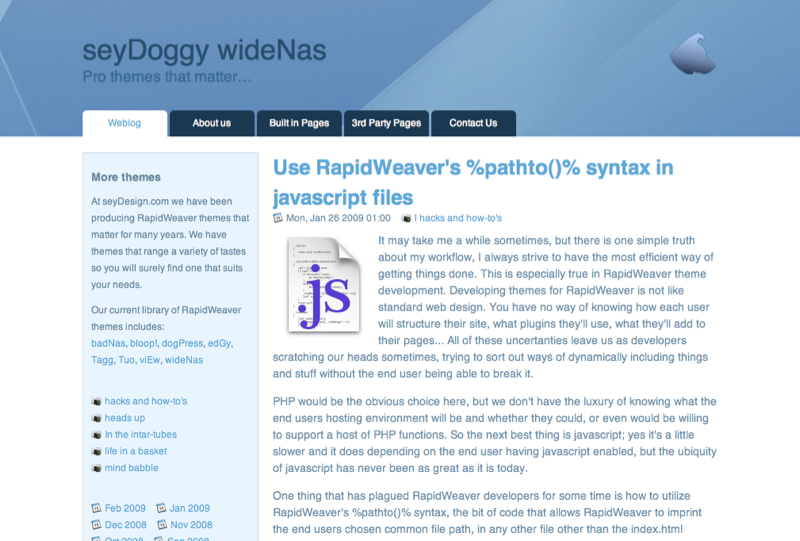Click the folder icon beside post category
Screen dimensions: 800x541
tap(406, 218)
